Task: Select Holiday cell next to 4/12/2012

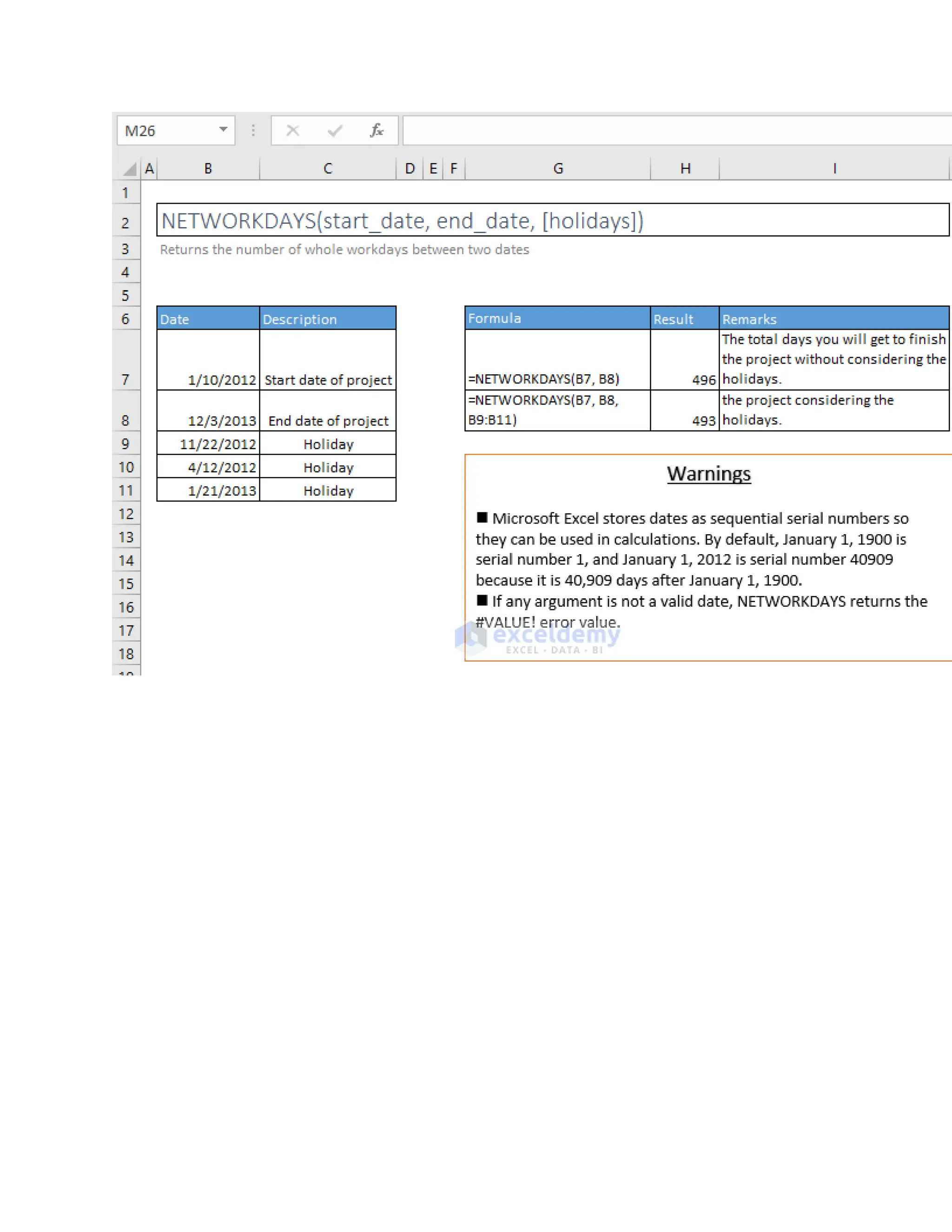Action: [328, 467]
